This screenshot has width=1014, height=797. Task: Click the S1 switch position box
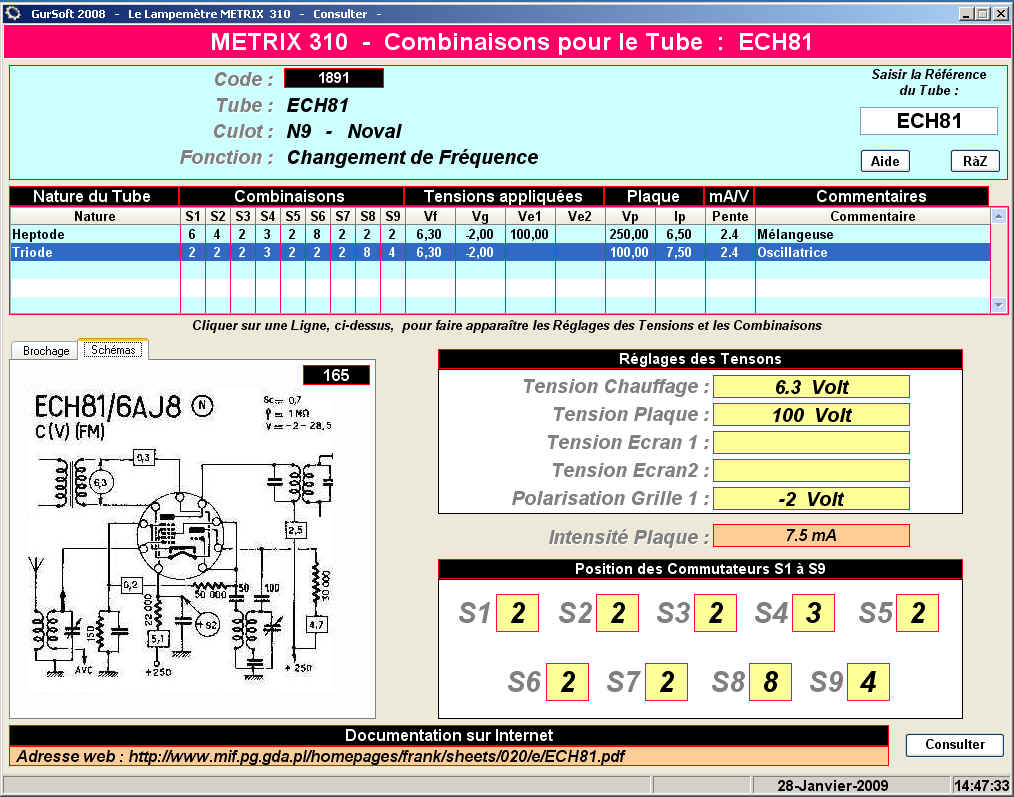tap(517, 613)
